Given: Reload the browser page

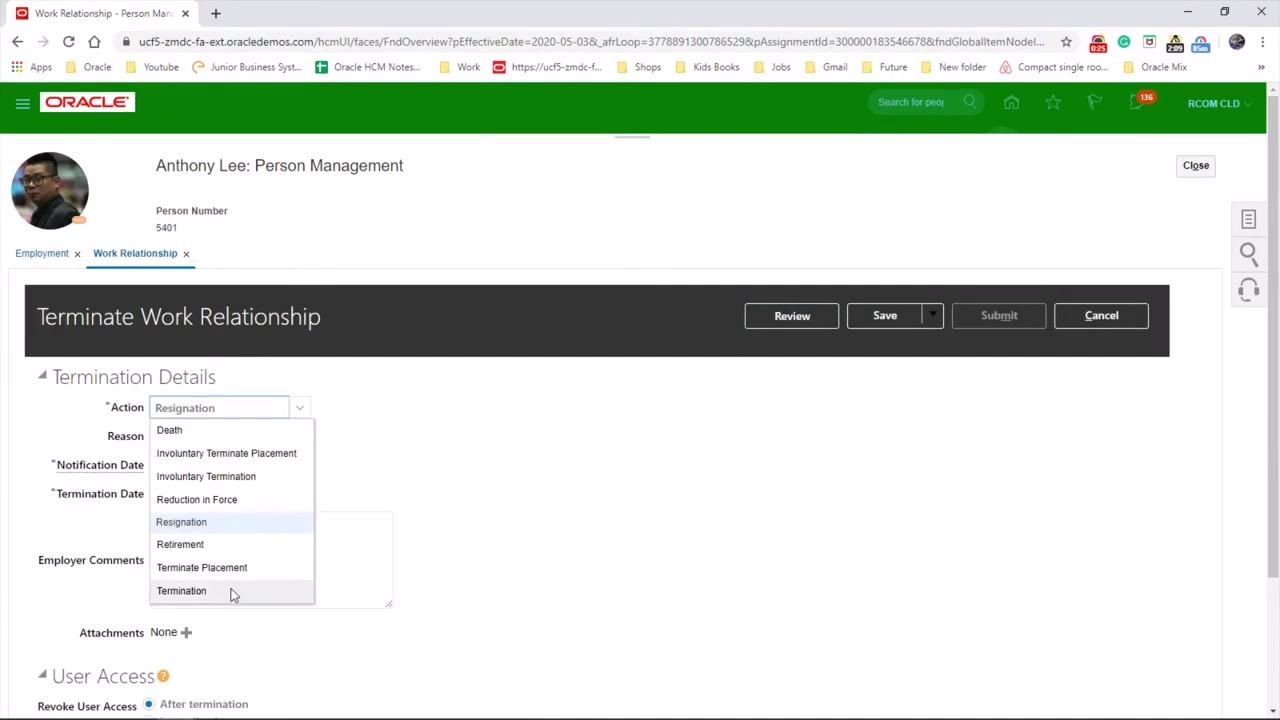Looking at the screenshot, I should [68, 42].
